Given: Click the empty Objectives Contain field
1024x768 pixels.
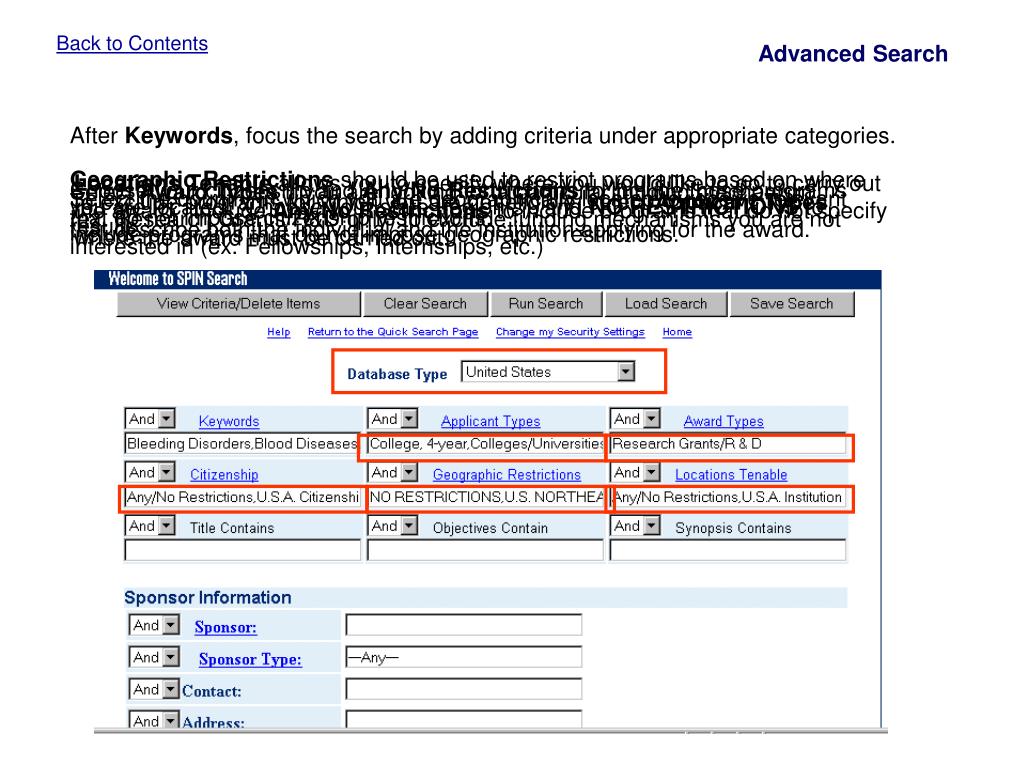Looking at the screenshot, I should coord(485,551).
